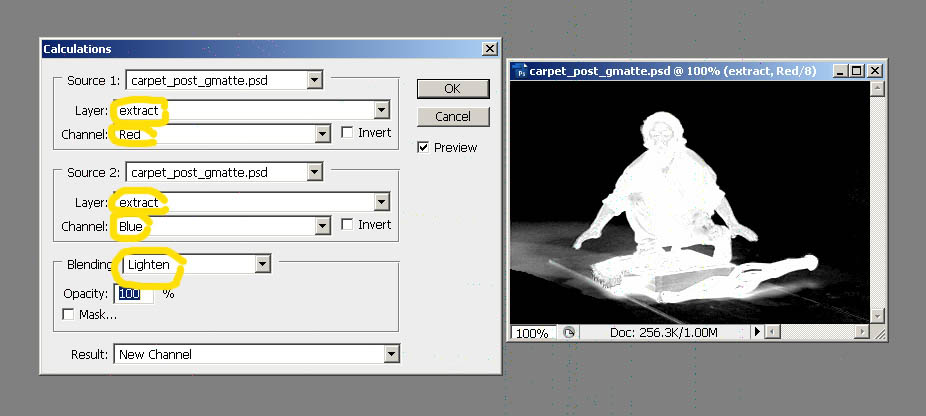
Task: Click the 100% zoom field in status bar
Action: (x=533, y=333)
